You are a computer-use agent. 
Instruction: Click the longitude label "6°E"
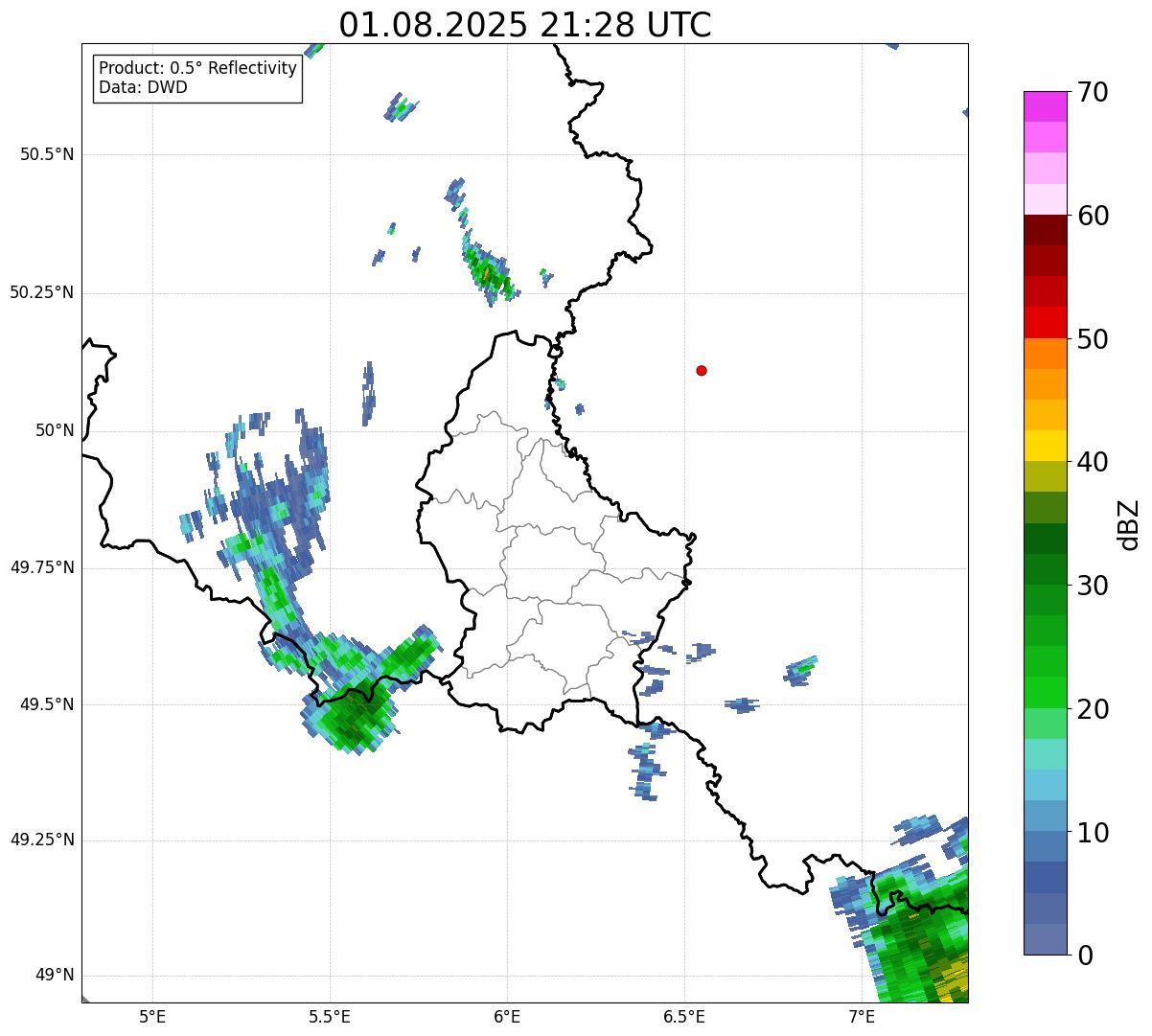507,1017
